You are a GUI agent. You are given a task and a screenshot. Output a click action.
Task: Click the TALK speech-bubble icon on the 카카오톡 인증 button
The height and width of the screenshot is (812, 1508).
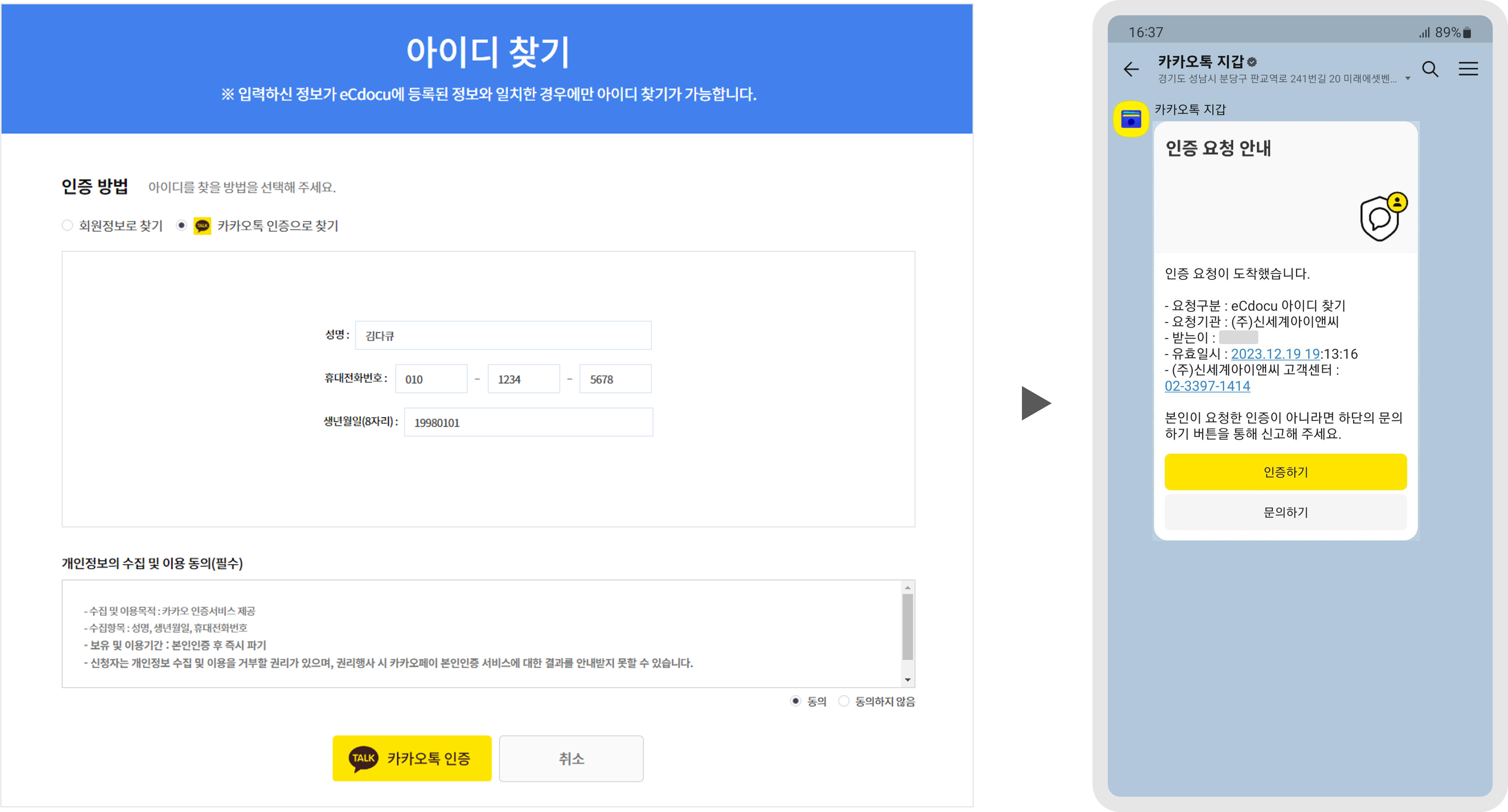(363, 758)
